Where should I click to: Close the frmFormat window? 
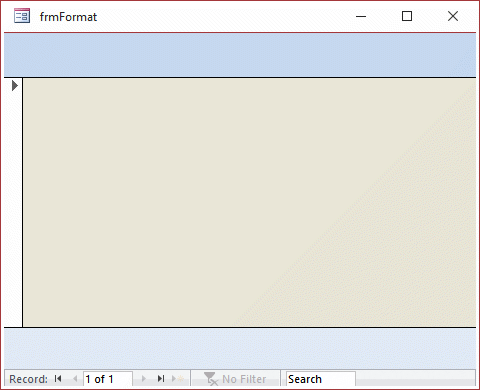pyautogui.click(x=453, y=16)
